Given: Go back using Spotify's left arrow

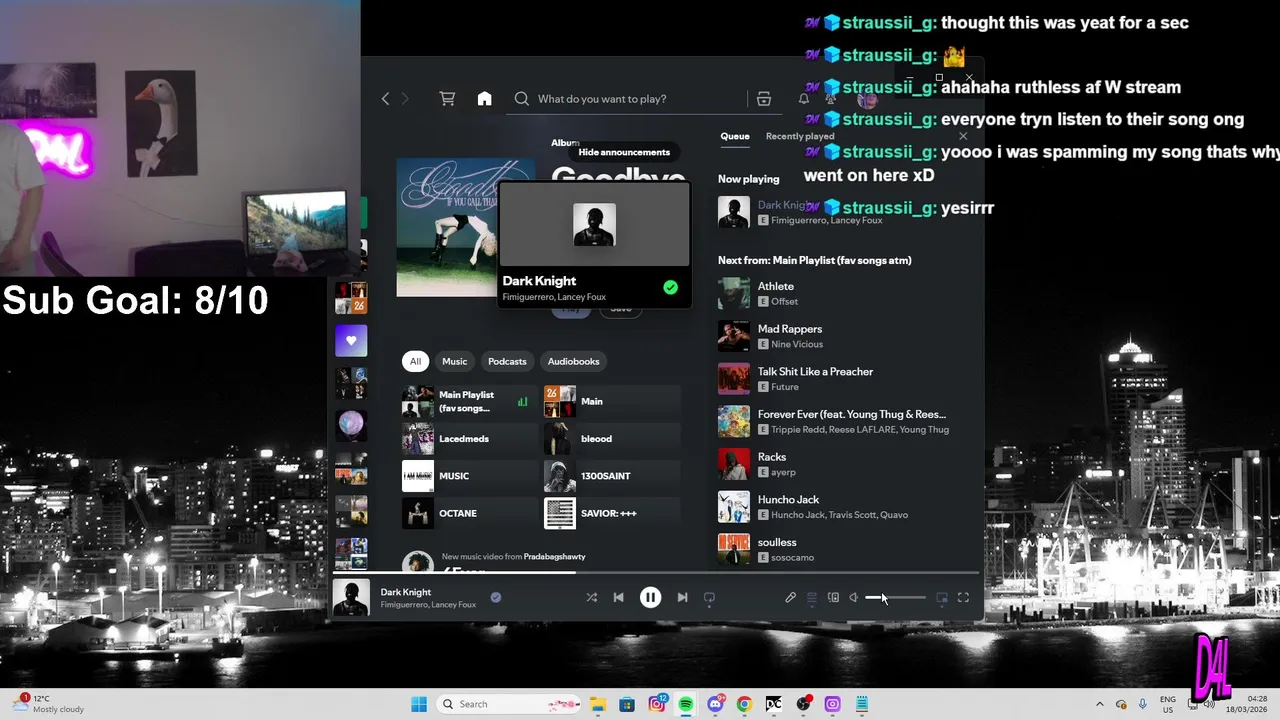Looking at the screenshot, I should 385,98.
